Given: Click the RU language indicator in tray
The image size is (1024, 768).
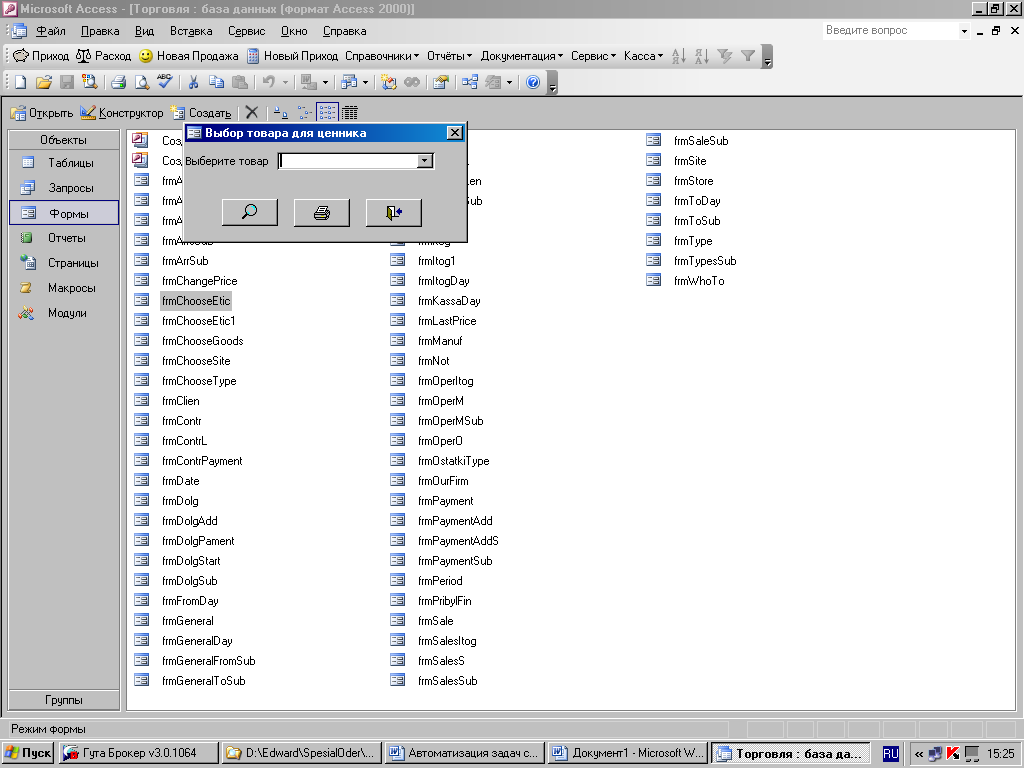Looking at the screenshot, I should click(x=891, y=754).
